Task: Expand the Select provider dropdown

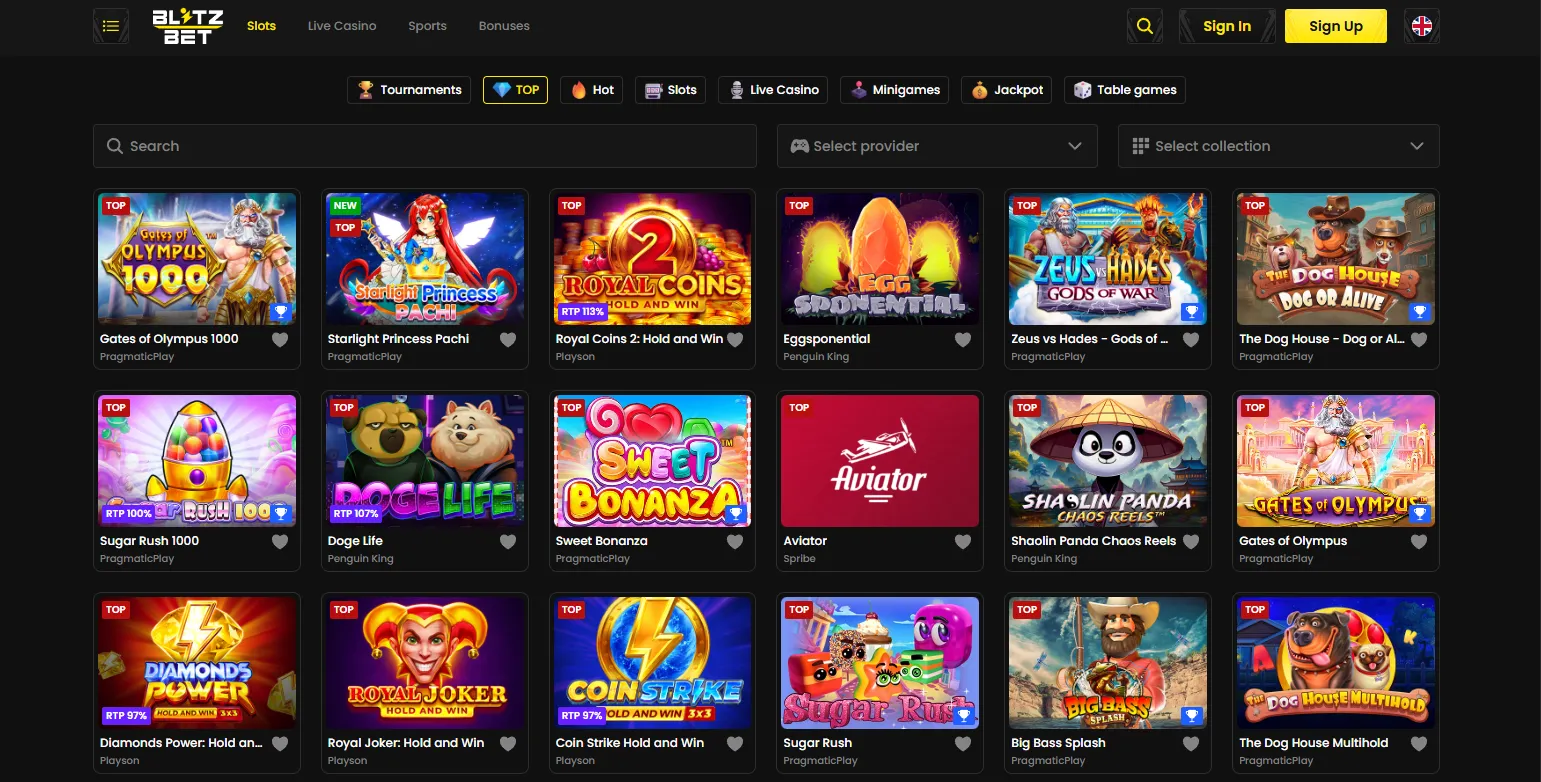Action: click(937, 146)
